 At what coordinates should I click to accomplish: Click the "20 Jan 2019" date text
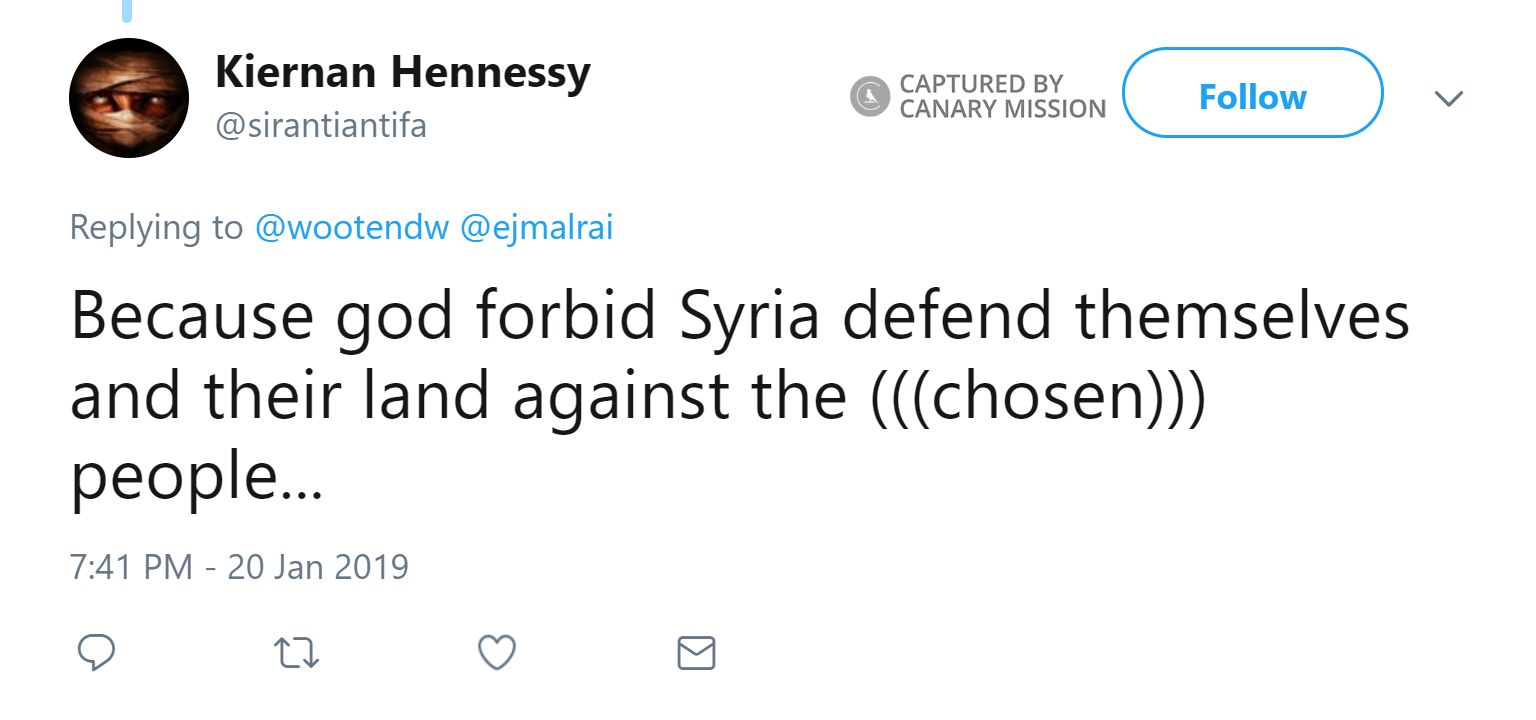point(318,567)
